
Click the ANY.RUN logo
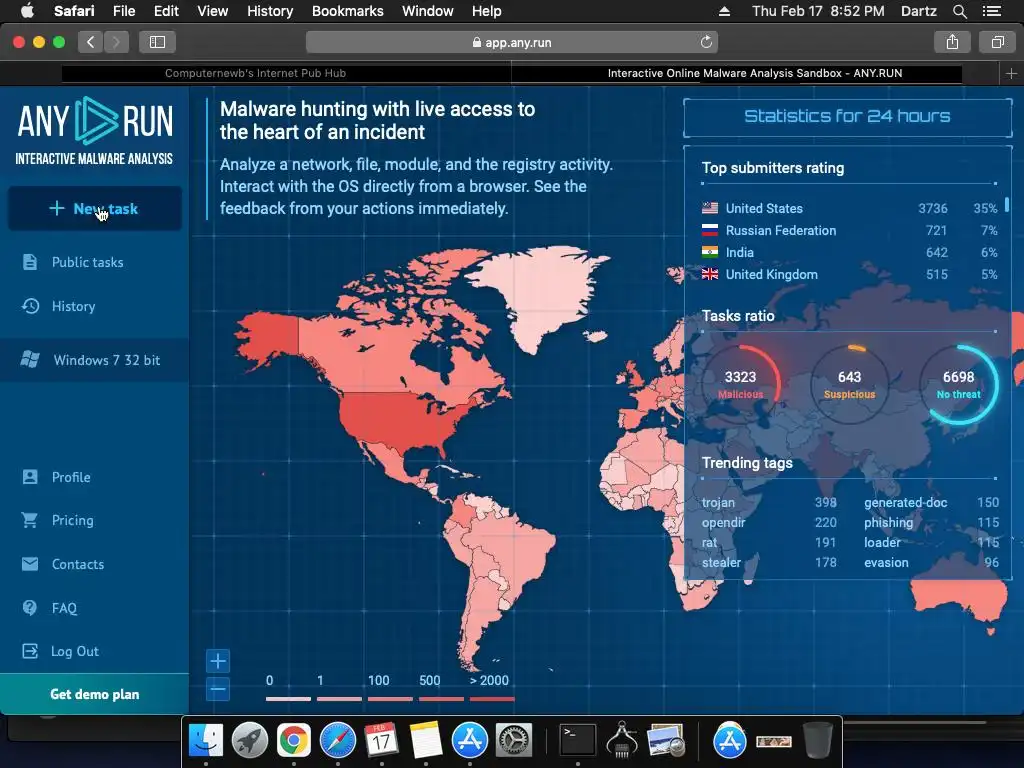[x=95, y=131]
